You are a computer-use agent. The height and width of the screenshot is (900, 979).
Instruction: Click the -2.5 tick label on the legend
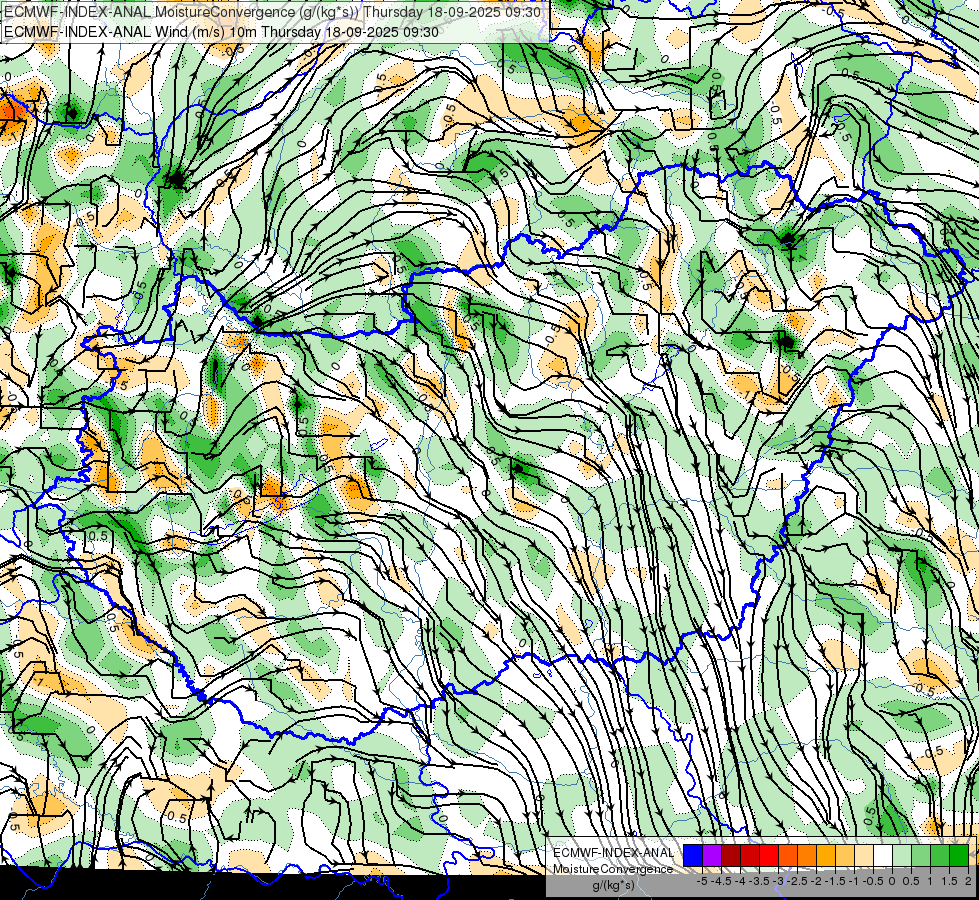(x=797, y=881)
